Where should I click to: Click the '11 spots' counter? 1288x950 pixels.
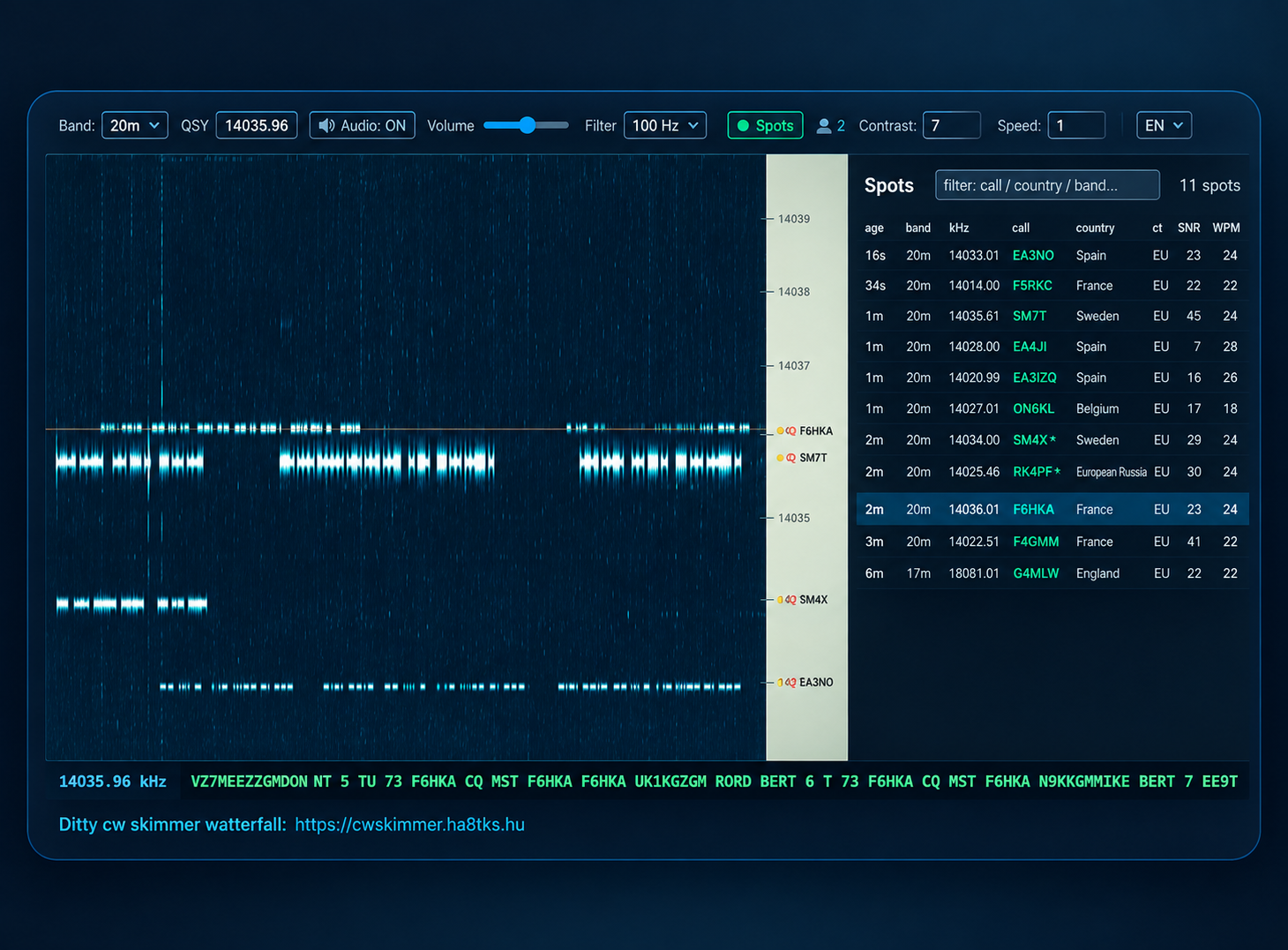[x=1209, y=185]
